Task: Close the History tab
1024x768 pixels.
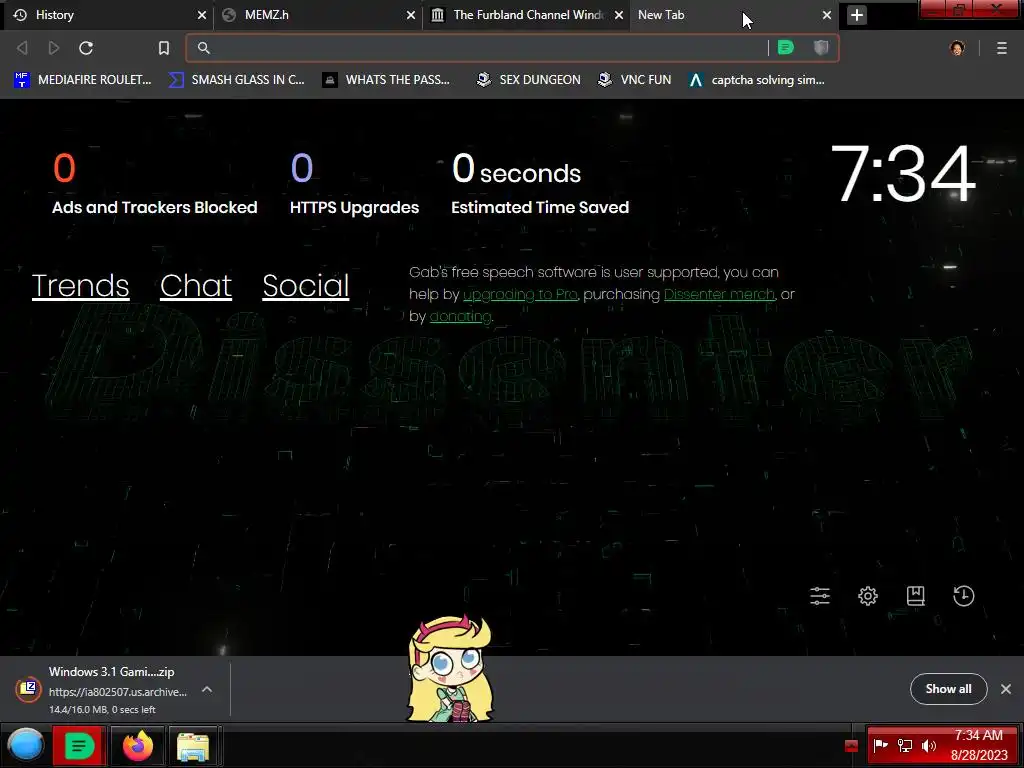Action: pos(202,15)
